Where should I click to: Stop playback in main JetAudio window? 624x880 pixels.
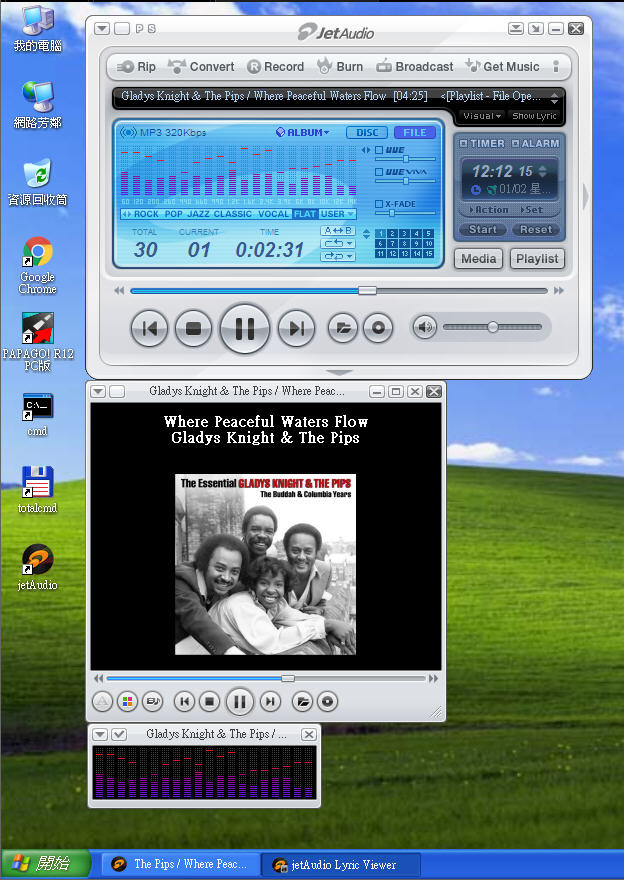coord(194,328)
